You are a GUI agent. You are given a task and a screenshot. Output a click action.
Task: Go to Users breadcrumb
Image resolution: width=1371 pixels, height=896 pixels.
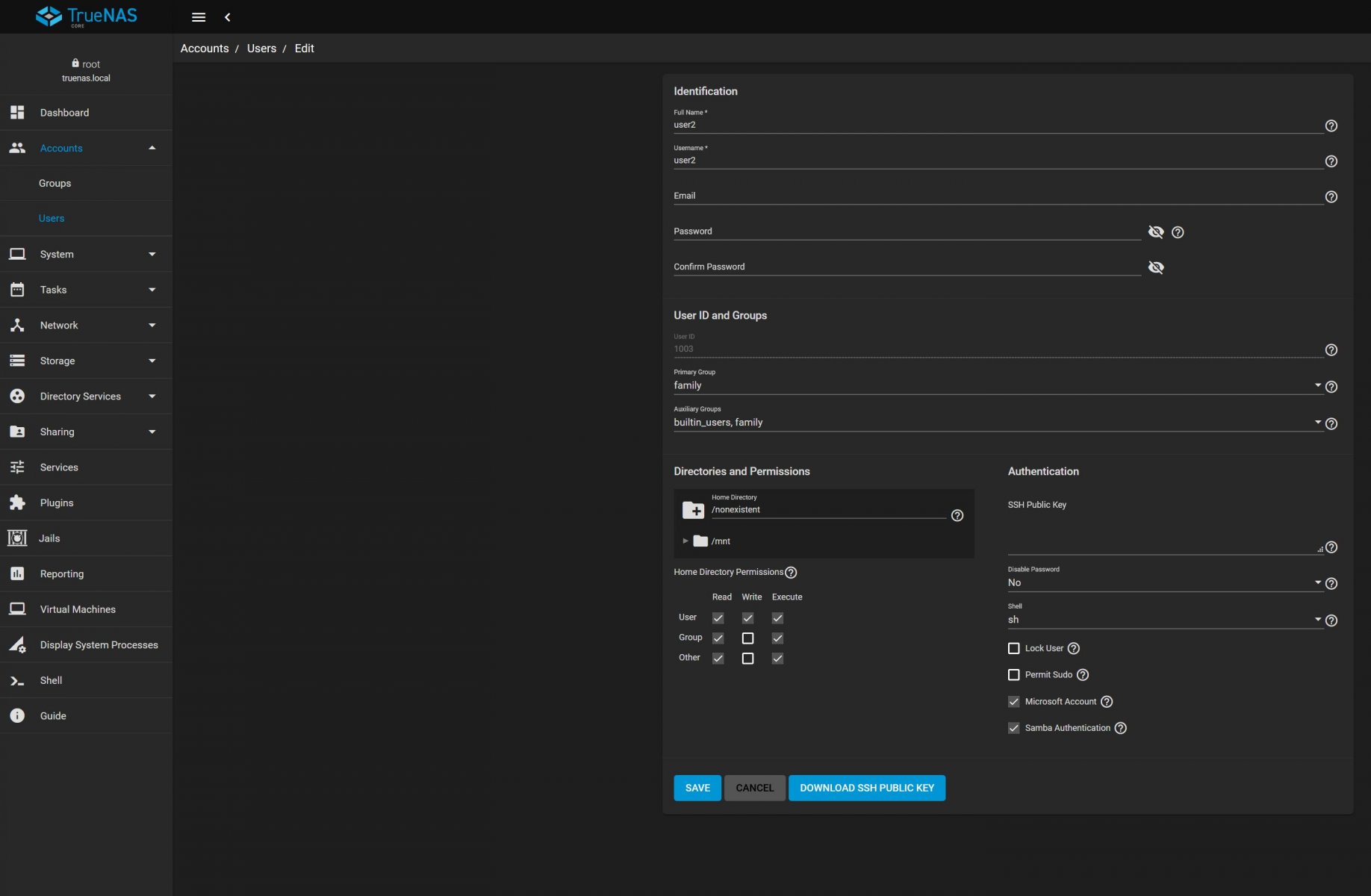pos(261,49)
